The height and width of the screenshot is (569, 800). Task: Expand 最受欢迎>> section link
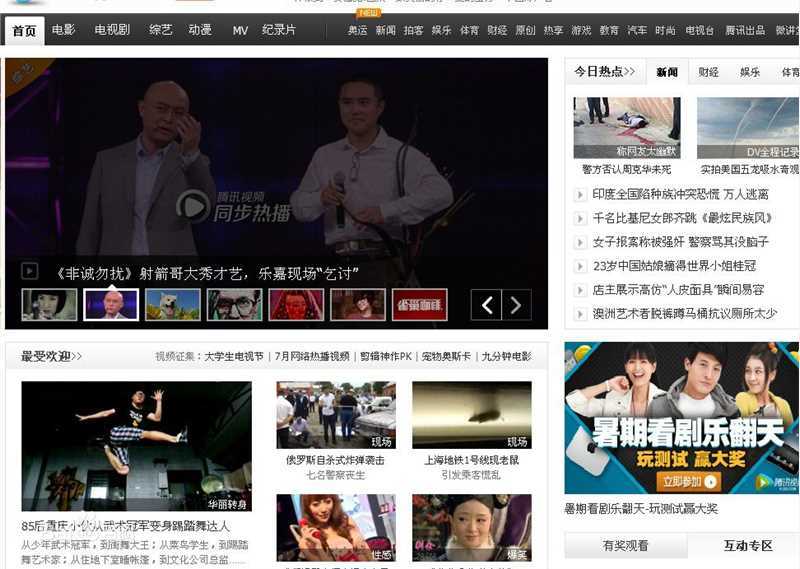pyautogui.click(x=51, y=356)
